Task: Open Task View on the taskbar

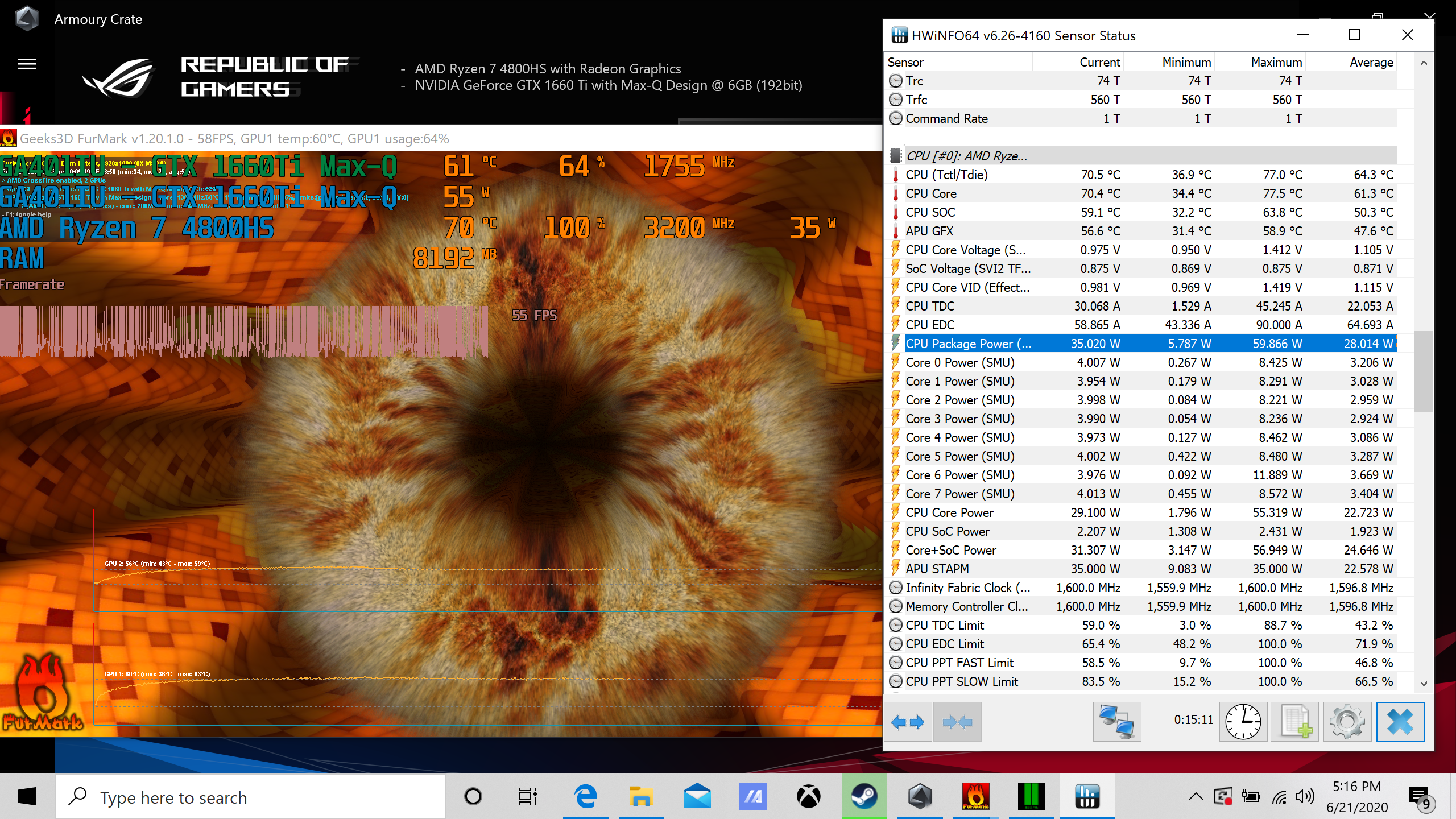Action: (x=527, y=797)
